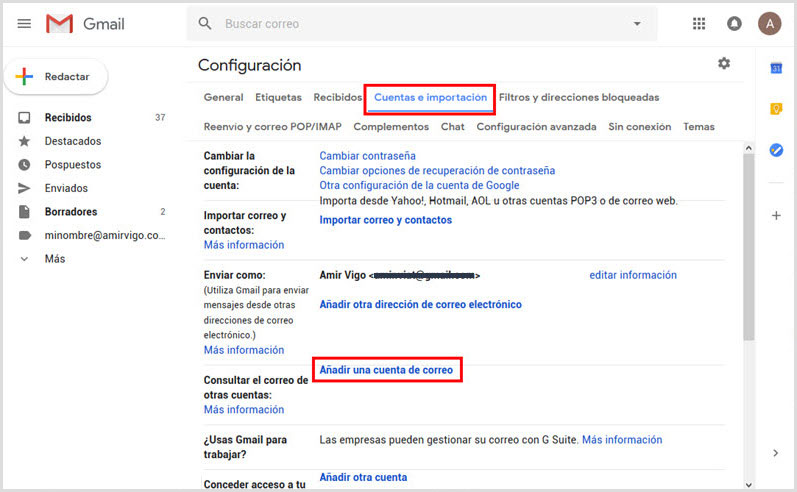The image size is (797, 492).
Task: Click Más información under Importar correo
Action: [244, 245]
